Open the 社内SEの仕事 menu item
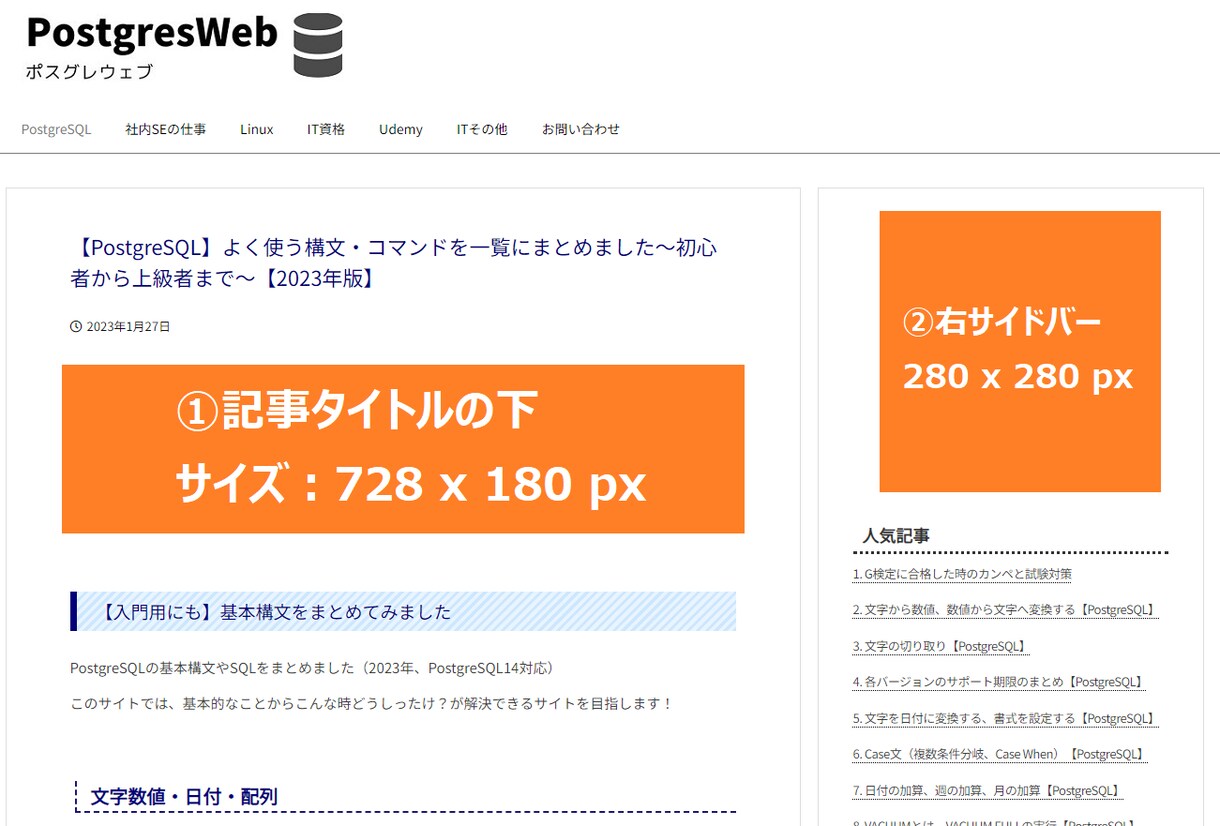 (x=166, y=129)
